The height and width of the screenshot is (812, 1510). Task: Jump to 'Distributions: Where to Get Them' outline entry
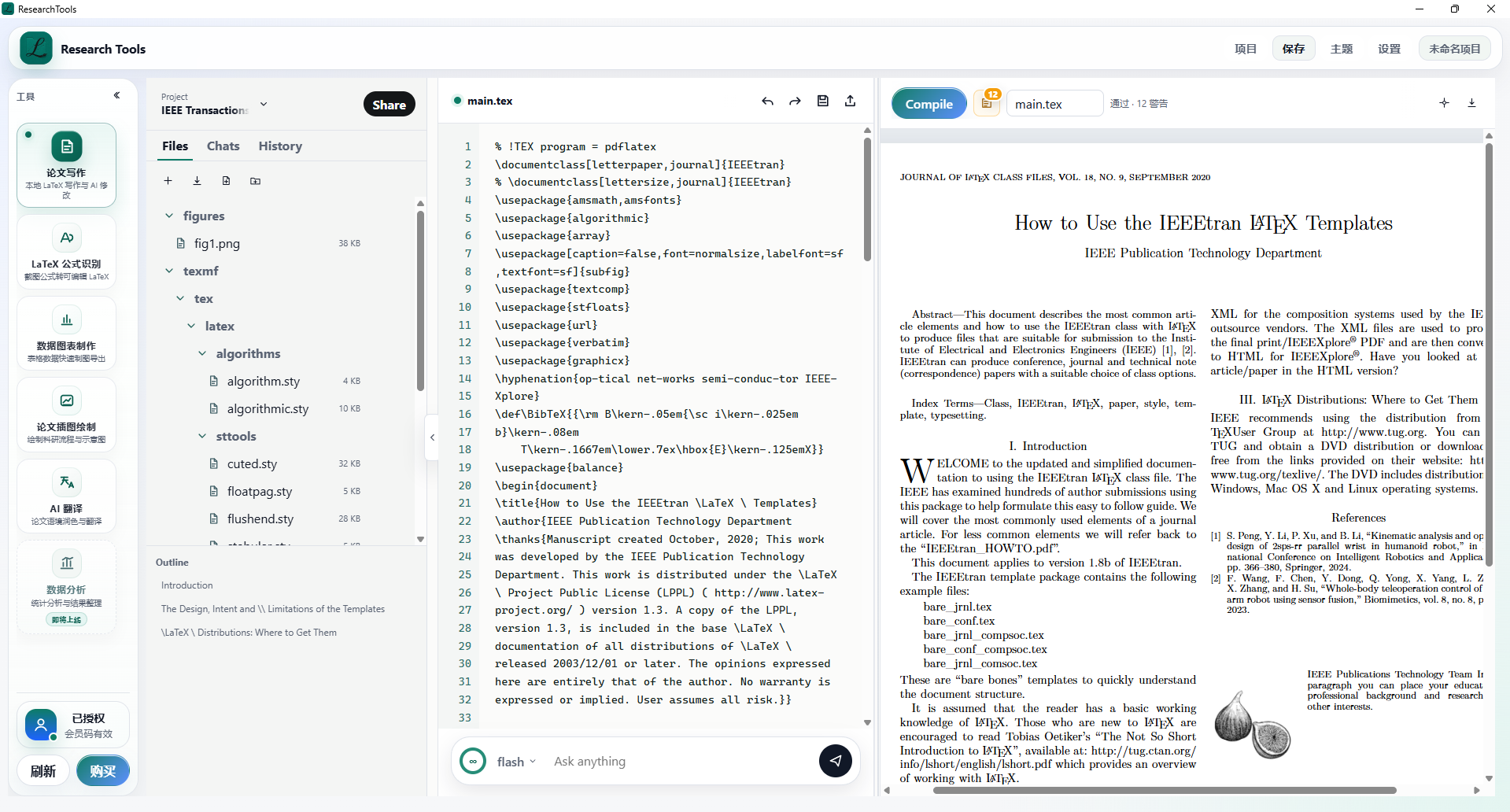point(249,633)
